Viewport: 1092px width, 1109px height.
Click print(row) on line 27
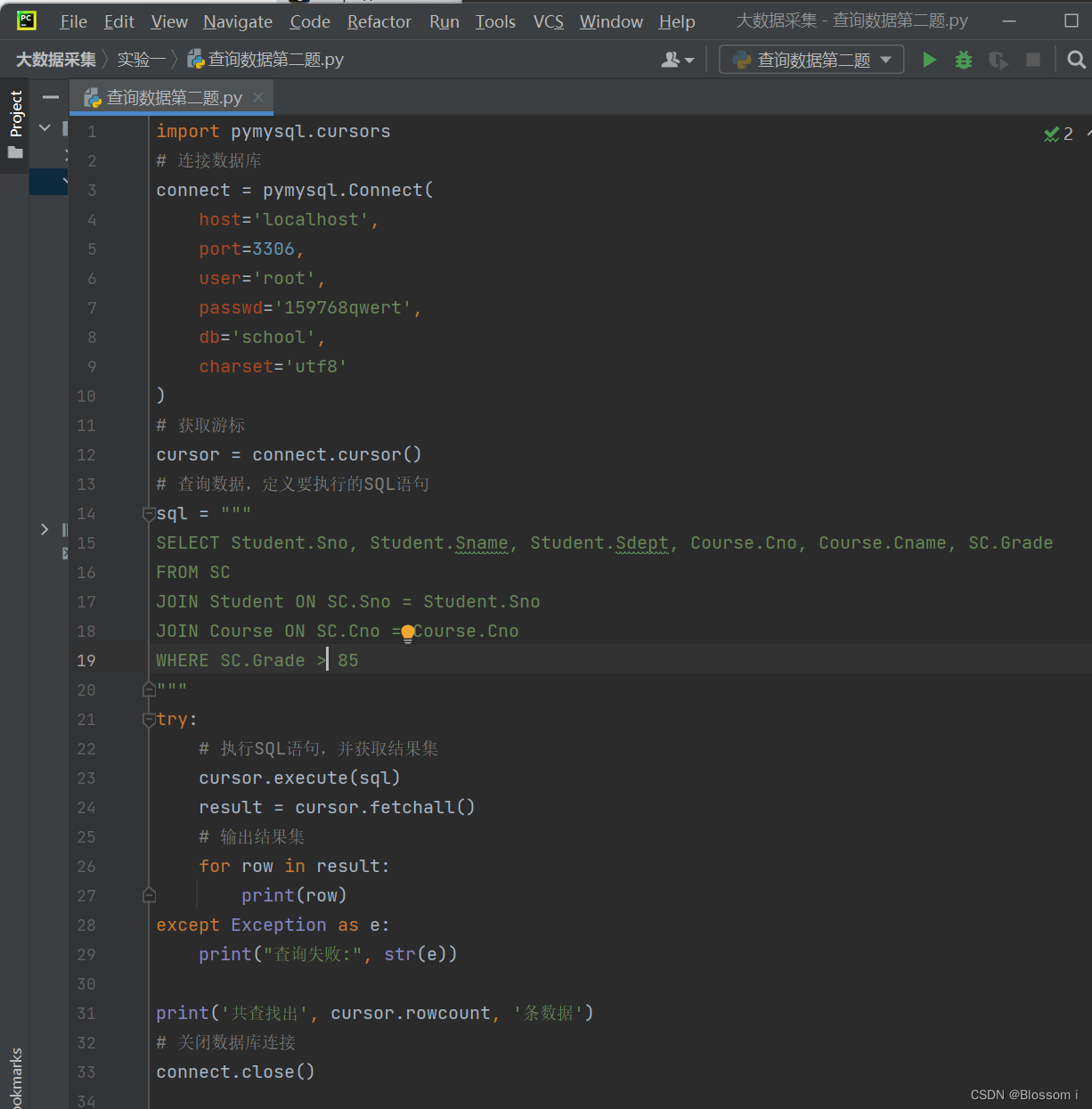pyautogui.click(x=294, y=895)
